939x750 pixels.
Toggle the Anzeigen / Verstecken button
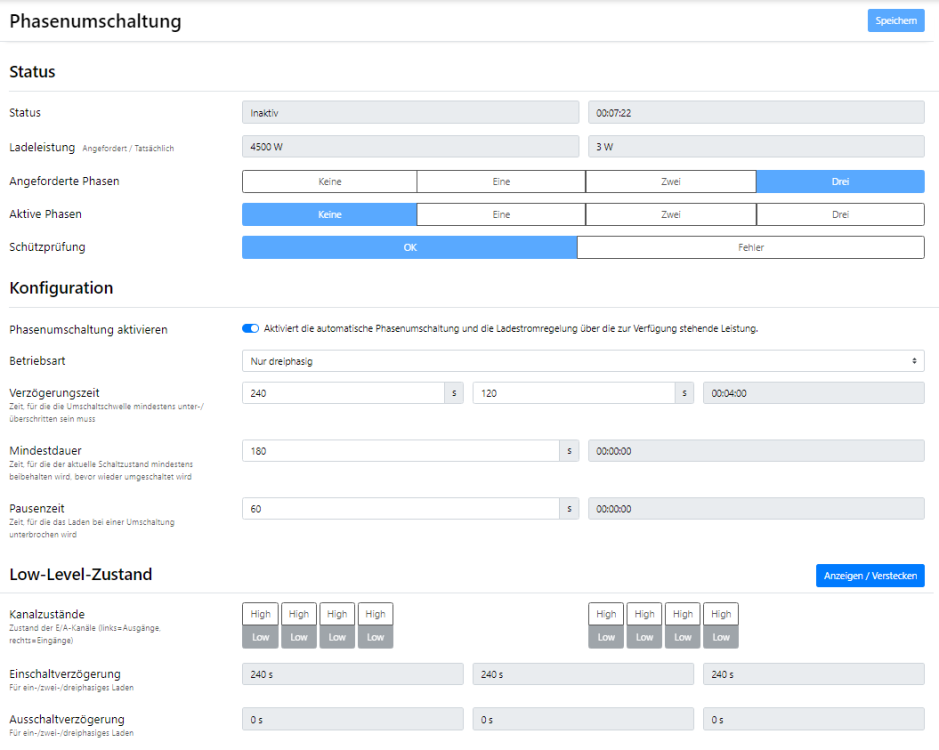(x=869, y=576)
